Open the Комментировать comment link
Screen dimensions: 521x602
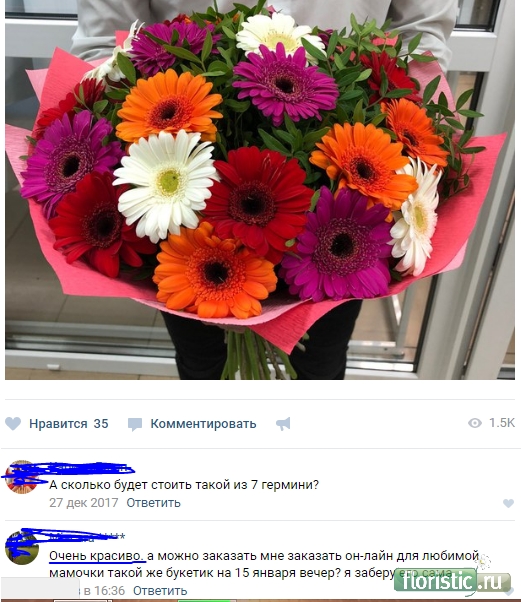click(203, 423)
